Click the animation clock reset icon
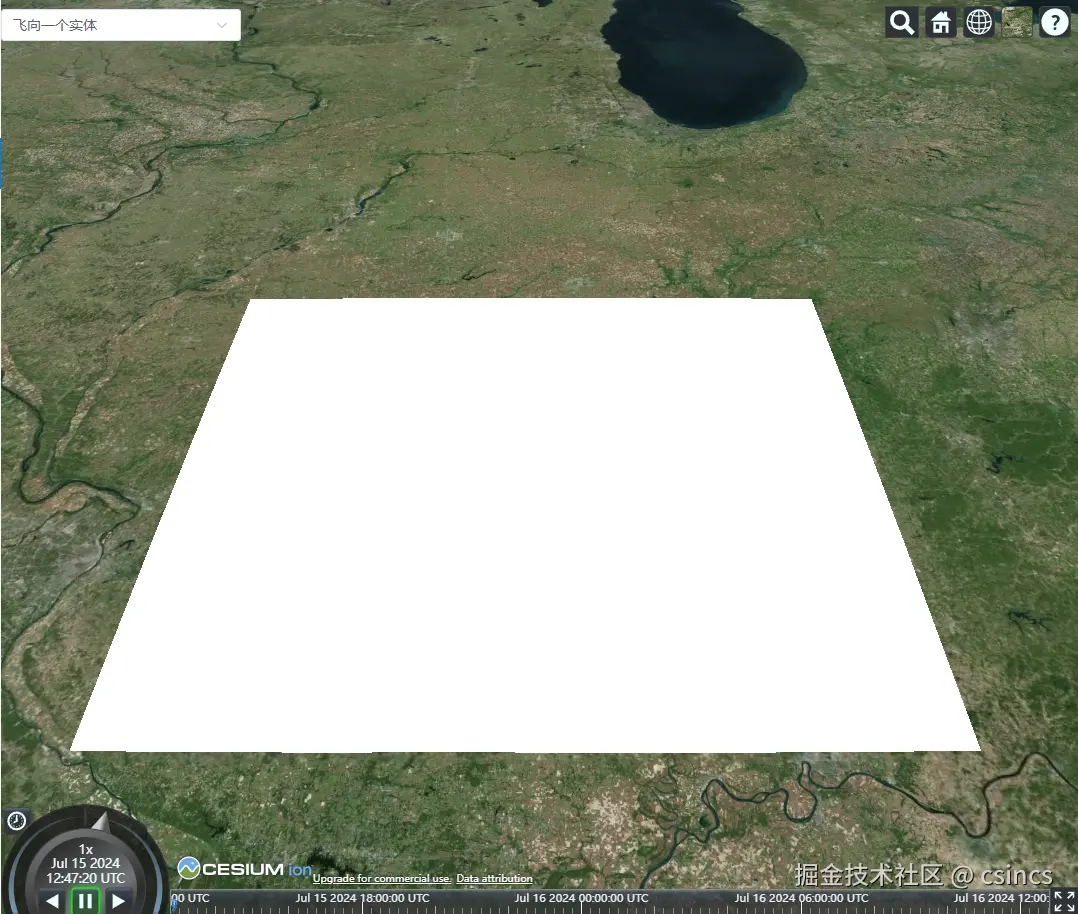Viewport: 1078px width, 914px height. coord(16,820)
